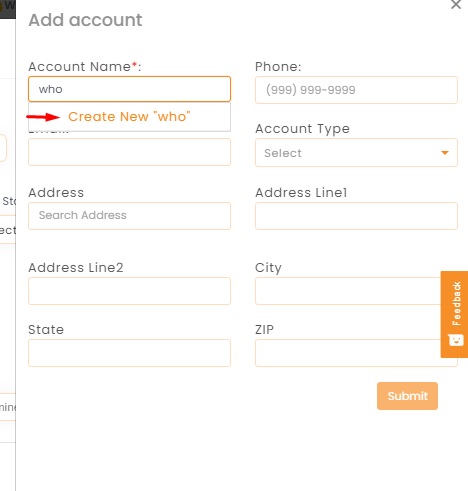The height and width of the screenshot is (491, 468).
Task: Click the Account Name input field
Action: [x=129, y=89]
